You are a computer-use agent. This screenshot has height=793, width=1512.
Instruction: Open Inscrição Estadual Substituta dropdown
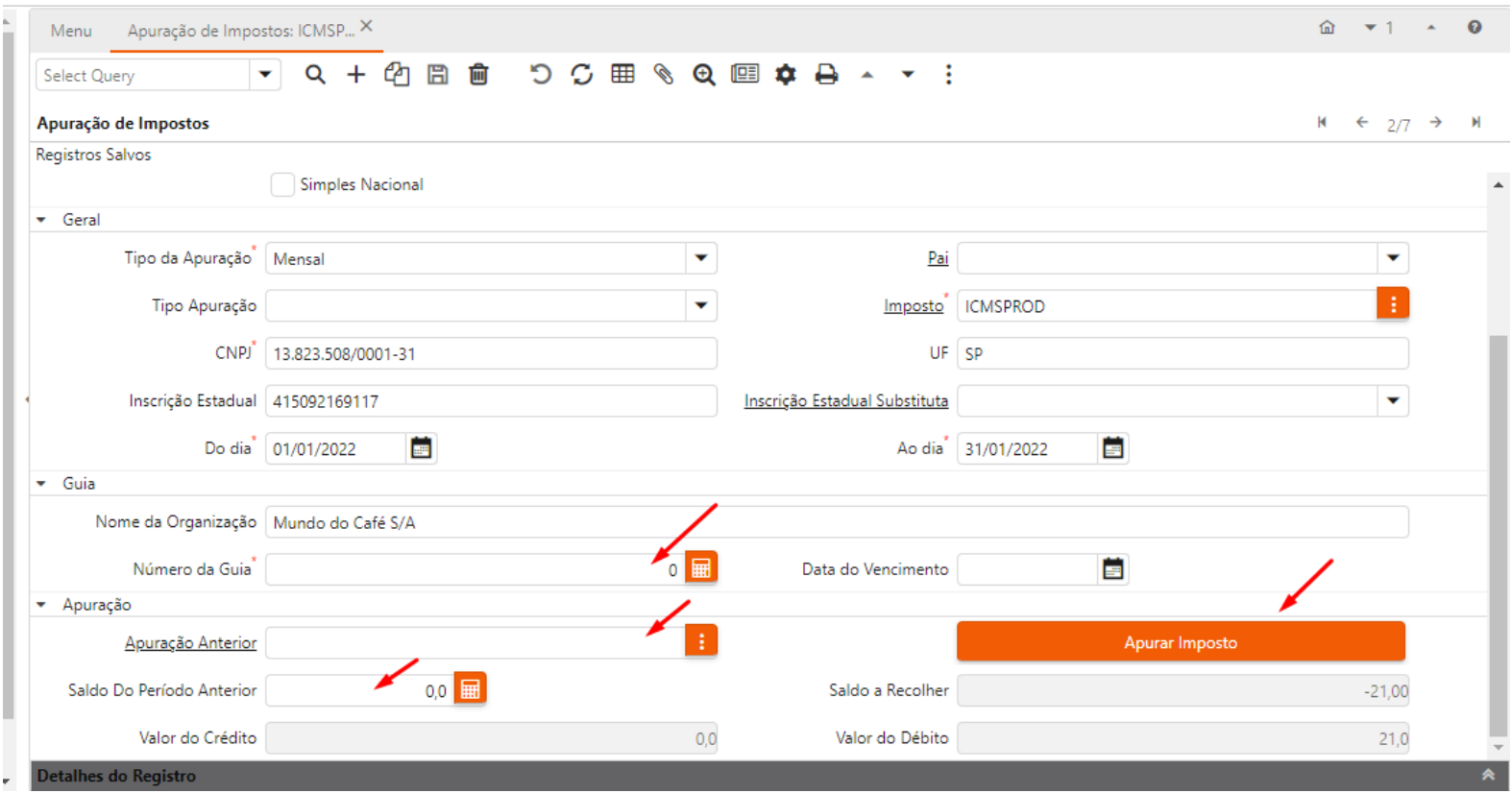point(1393,401)
